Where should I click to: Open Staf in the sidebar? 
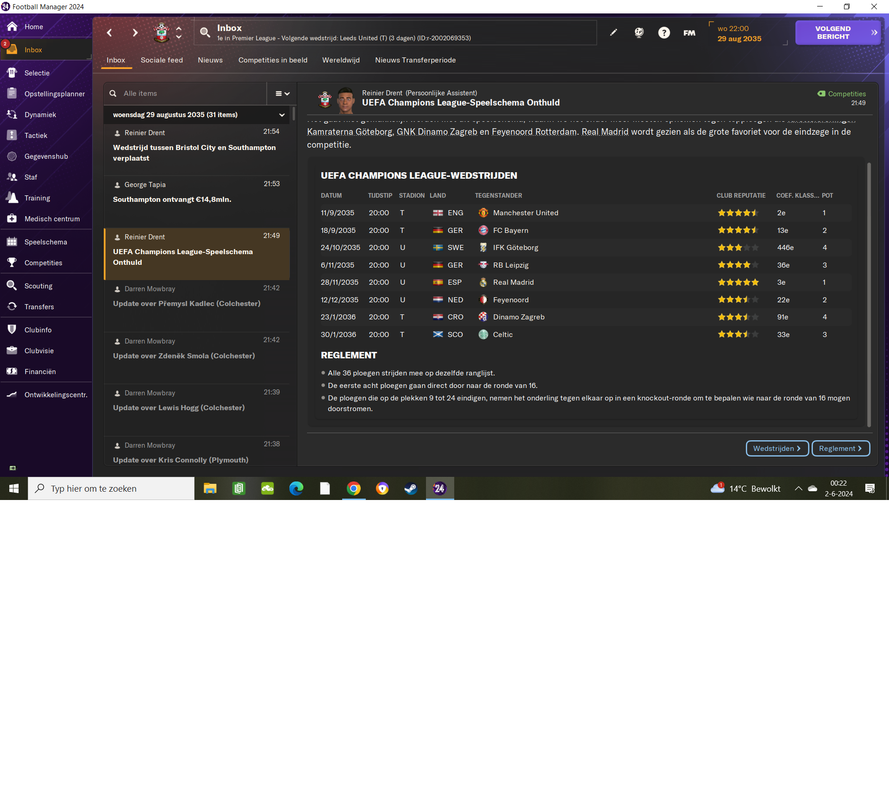[30, 177]
